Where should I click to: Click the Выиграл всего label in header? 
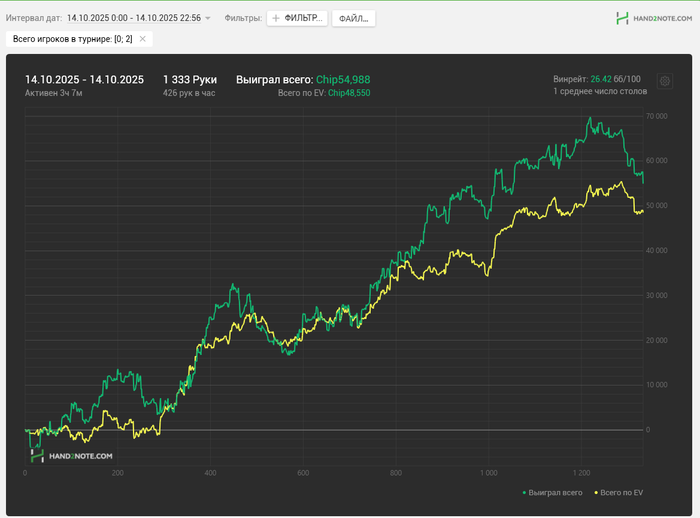[275, 79]
